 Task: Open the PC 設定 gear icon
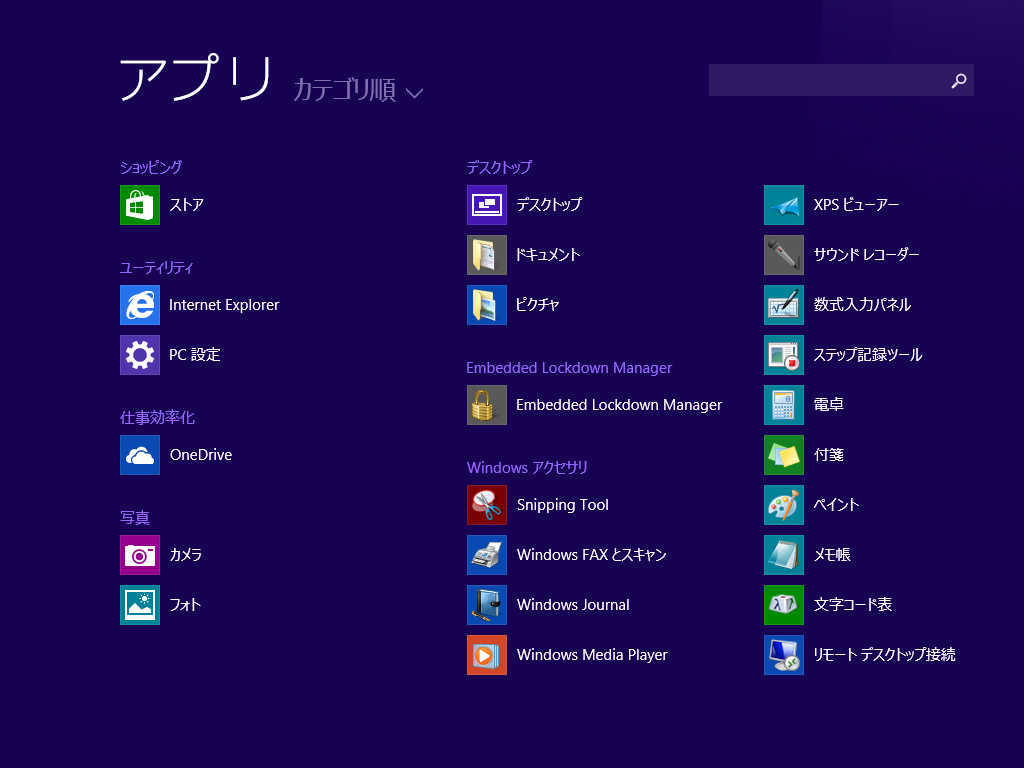140,355
